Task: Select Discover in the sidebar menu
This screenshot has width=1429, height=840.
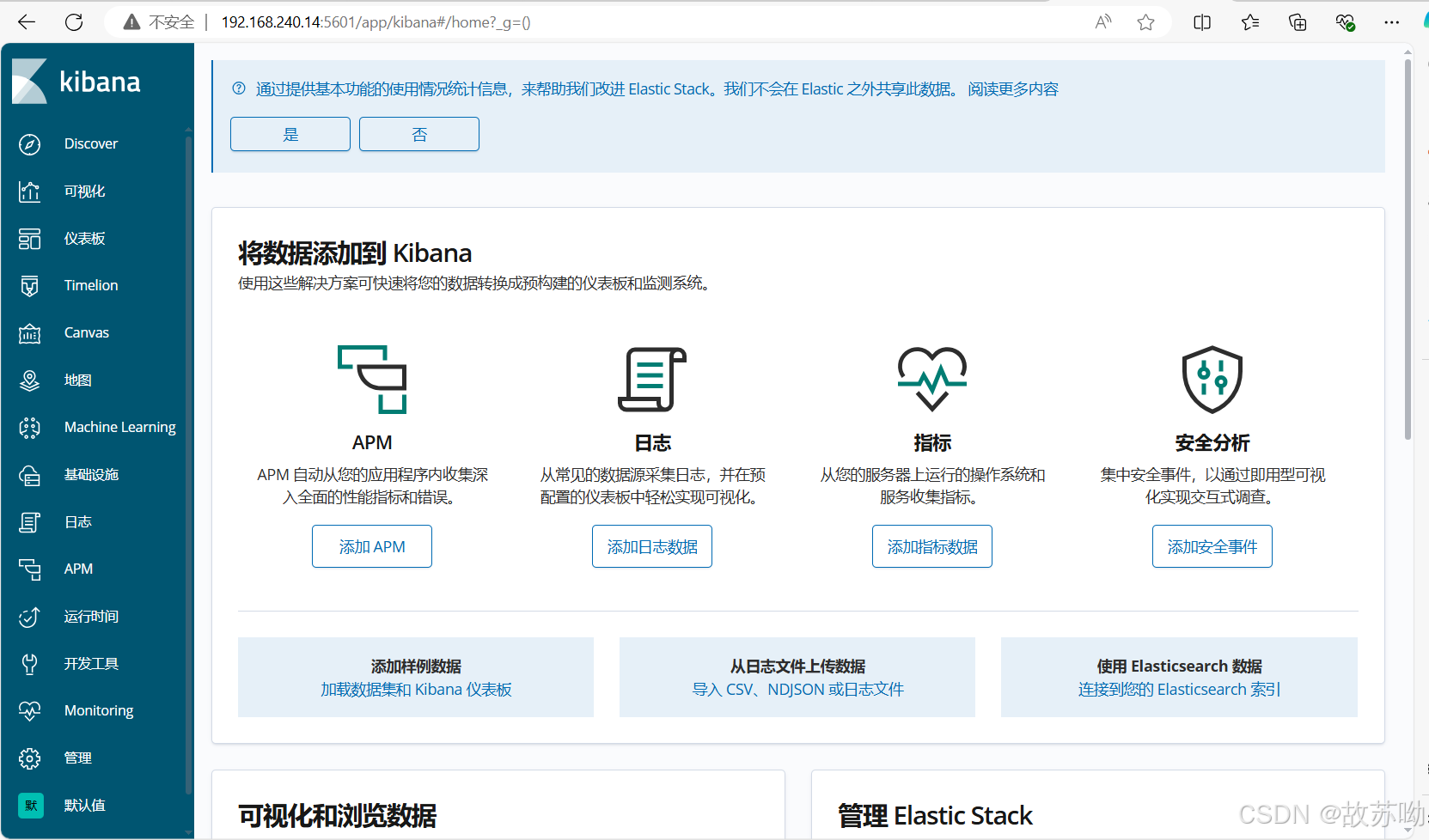Action: (x=91, y=144)
